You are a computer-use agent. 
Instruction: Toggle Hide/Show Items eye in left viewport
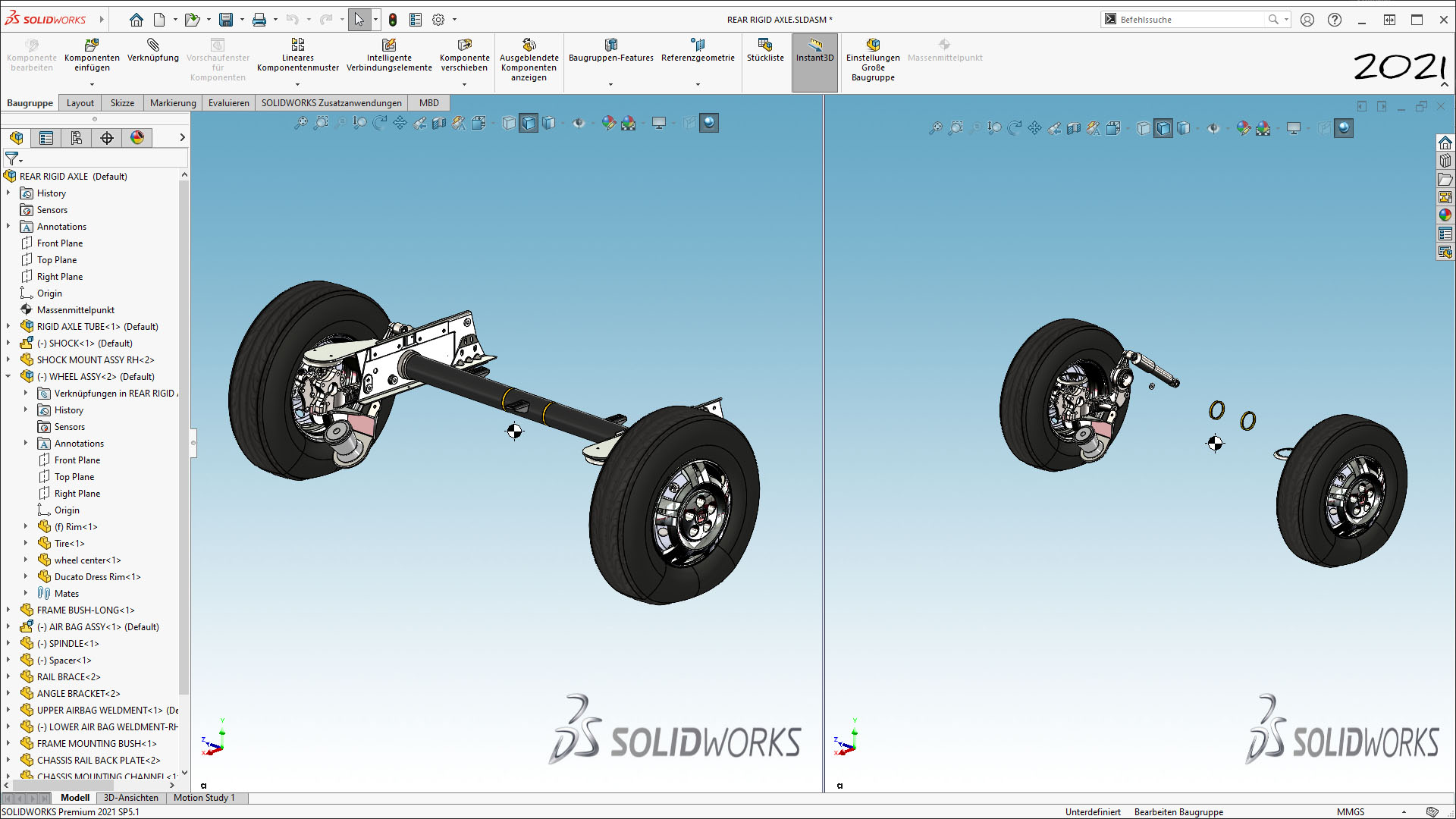579,123
